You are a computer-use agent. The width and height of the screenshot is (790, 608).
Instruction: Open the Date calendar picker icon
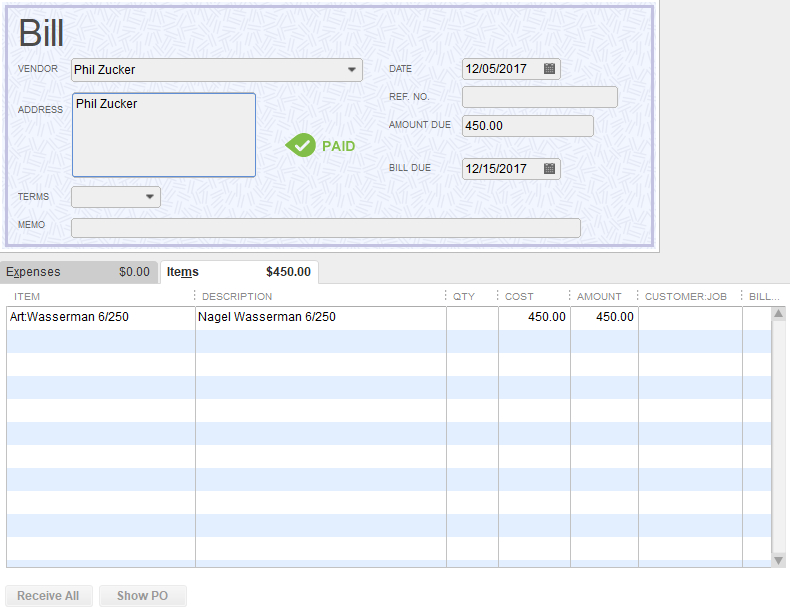click(x=549, y=69)
